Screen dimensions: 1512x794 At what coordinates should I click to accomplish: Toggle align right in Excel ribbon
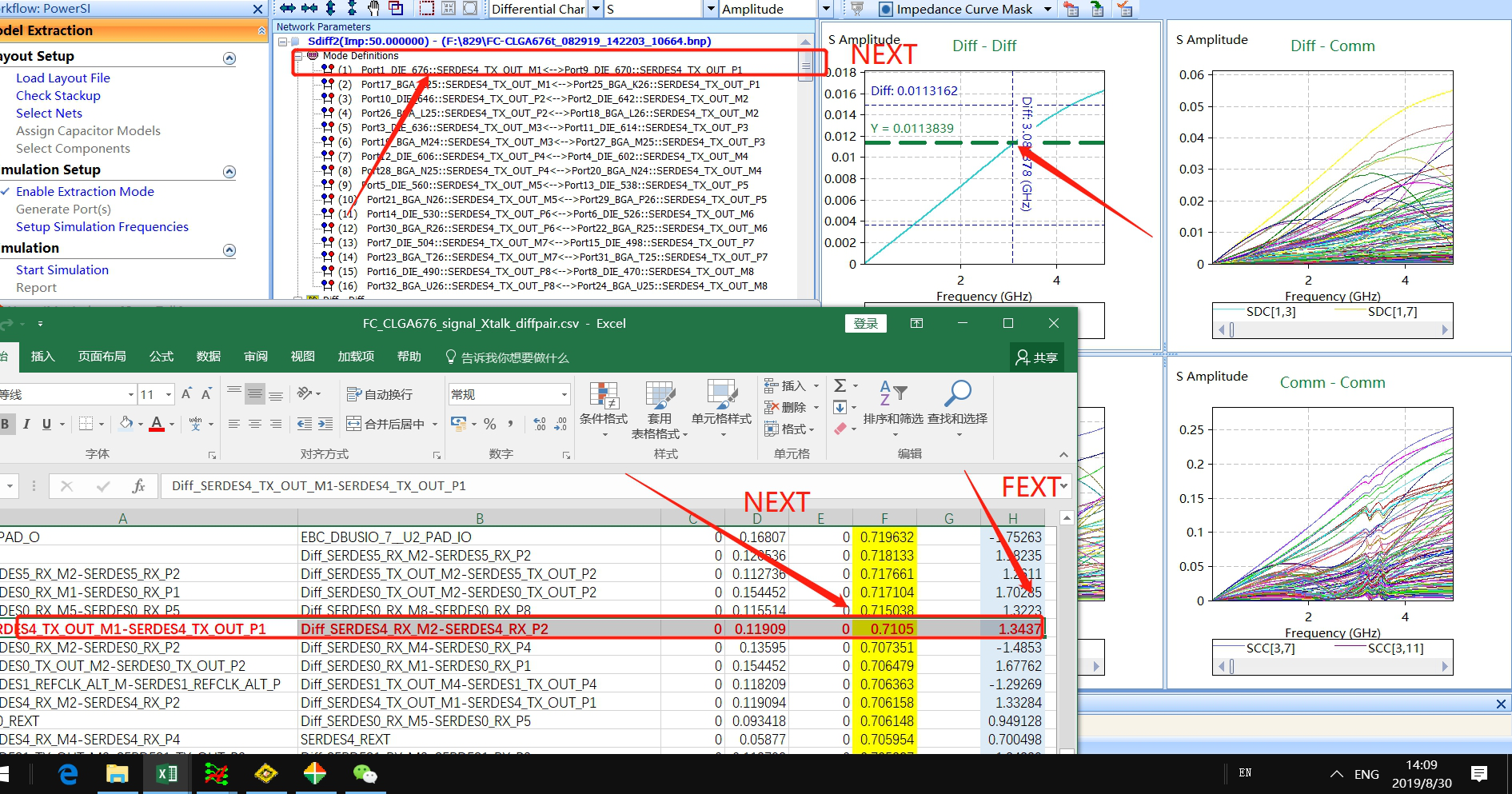[276, 424]
